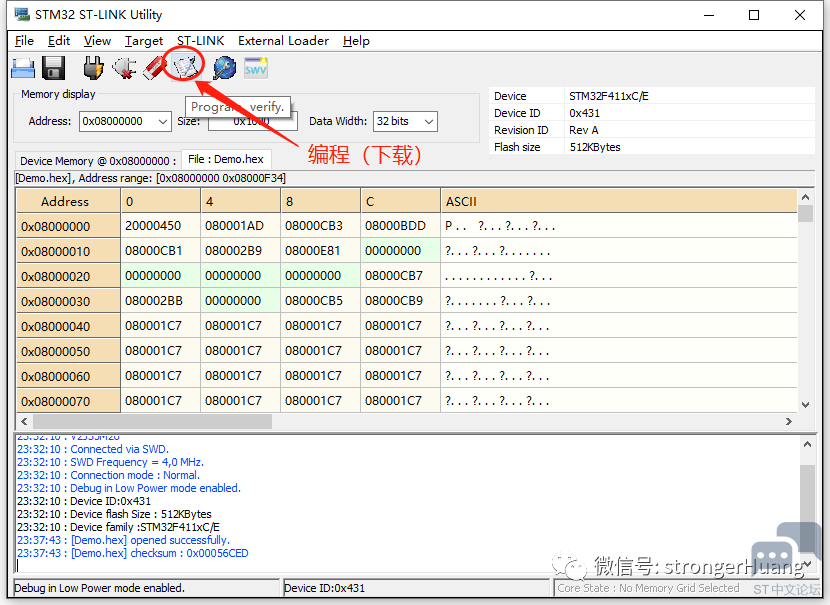
Task: Open the File menu
Action: pyautogui.click(x=24, y=41)
